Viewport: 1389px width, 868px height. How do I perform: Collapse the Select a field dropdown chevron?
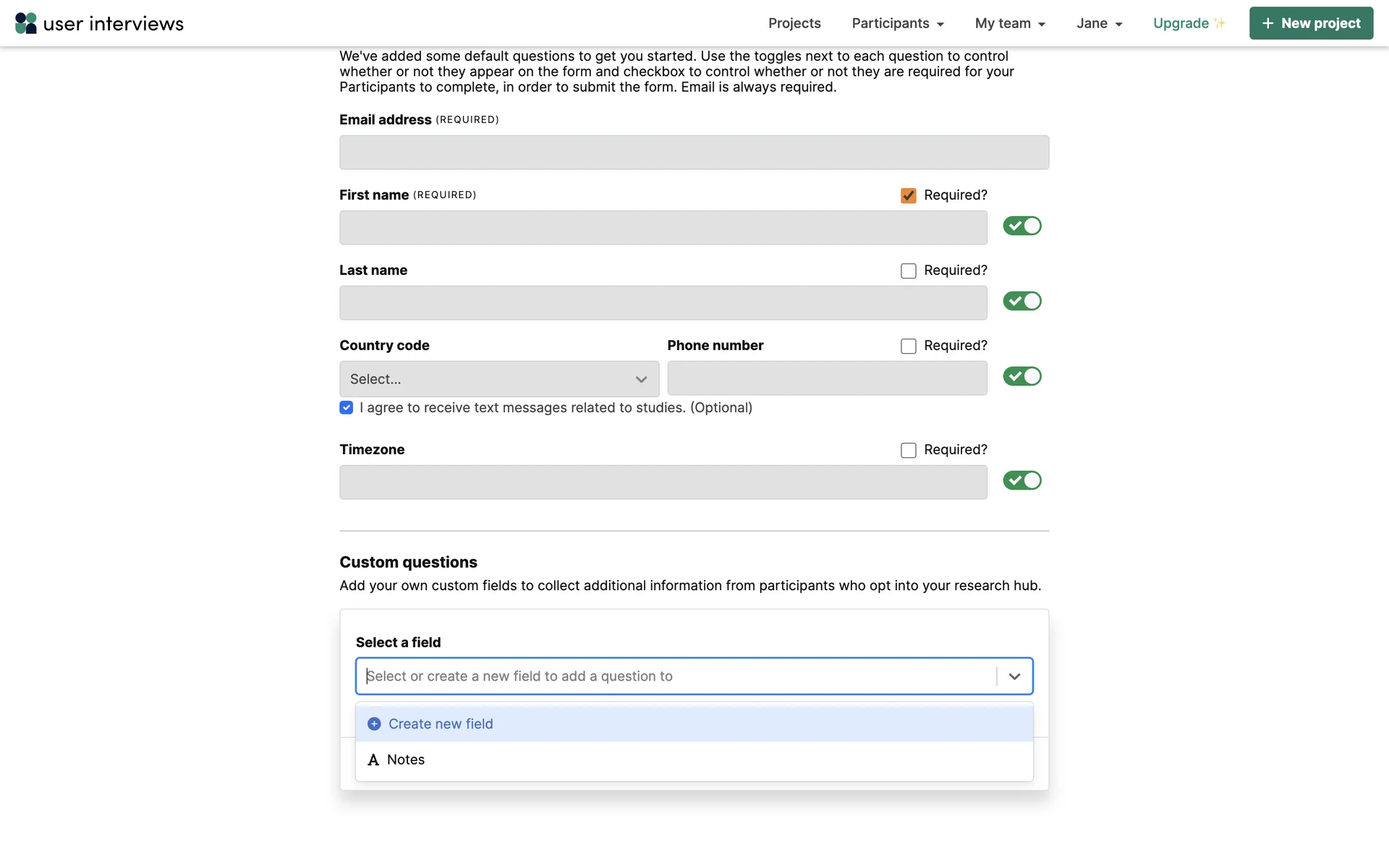click(1014, 676)
